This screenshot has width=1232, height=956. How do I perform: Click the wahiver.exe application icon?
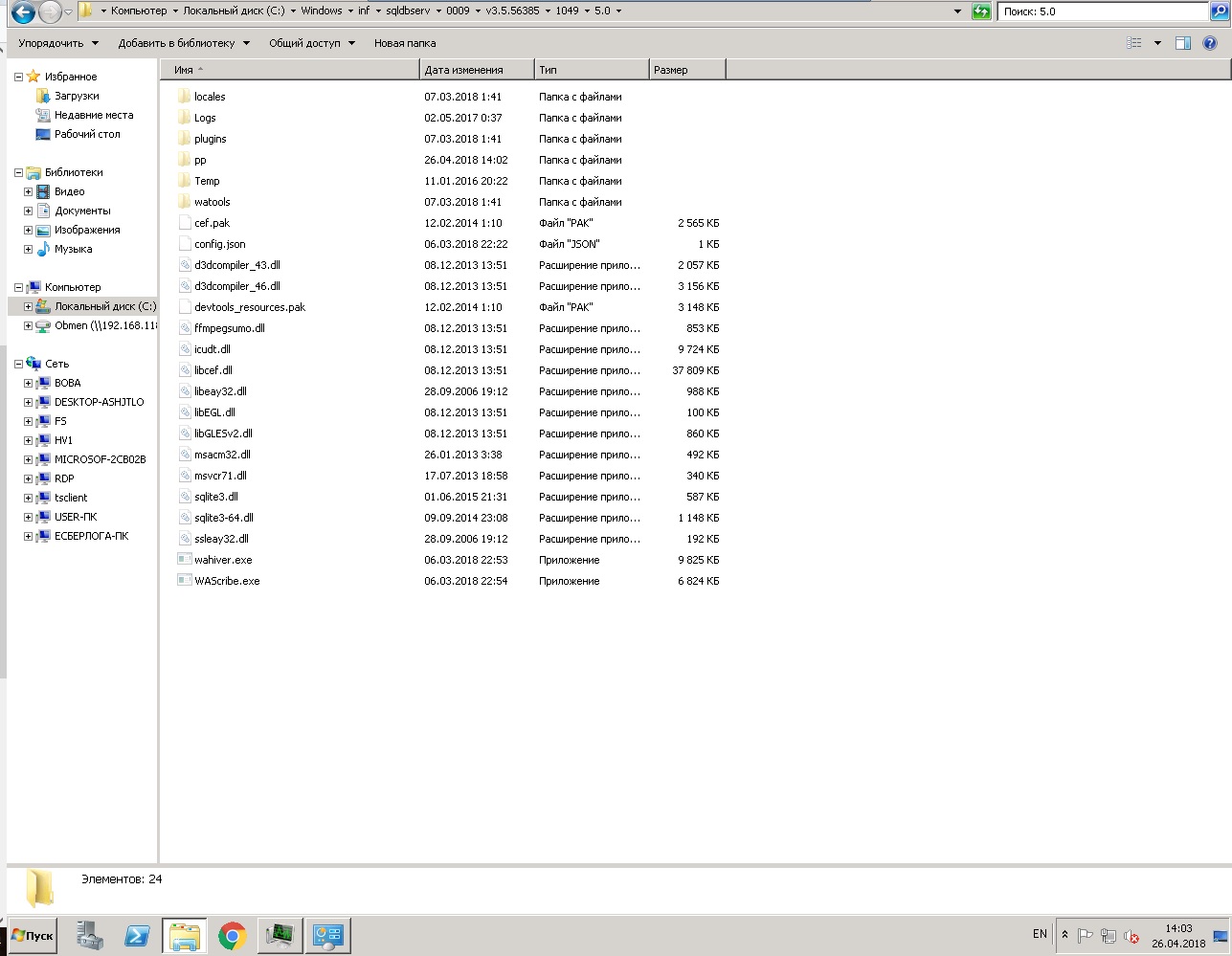coord(185,560)
